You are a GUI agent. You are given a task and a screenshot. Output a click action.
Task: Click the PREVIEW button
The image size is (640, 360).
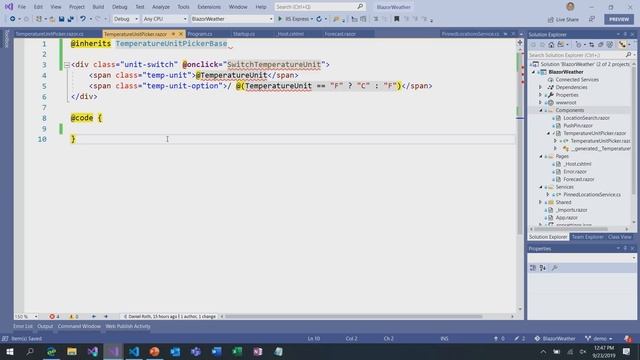pyautogui.click(x=619, y=19)
